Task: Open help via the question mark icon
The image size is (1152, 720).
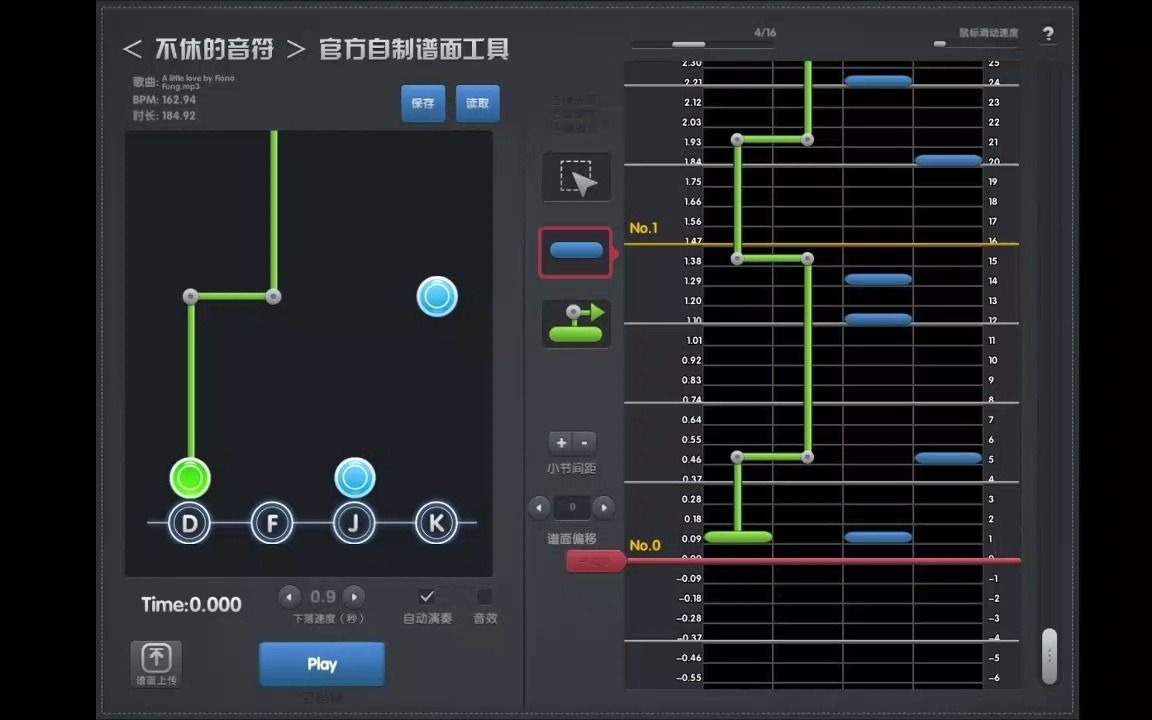Action: (1048, 34)
